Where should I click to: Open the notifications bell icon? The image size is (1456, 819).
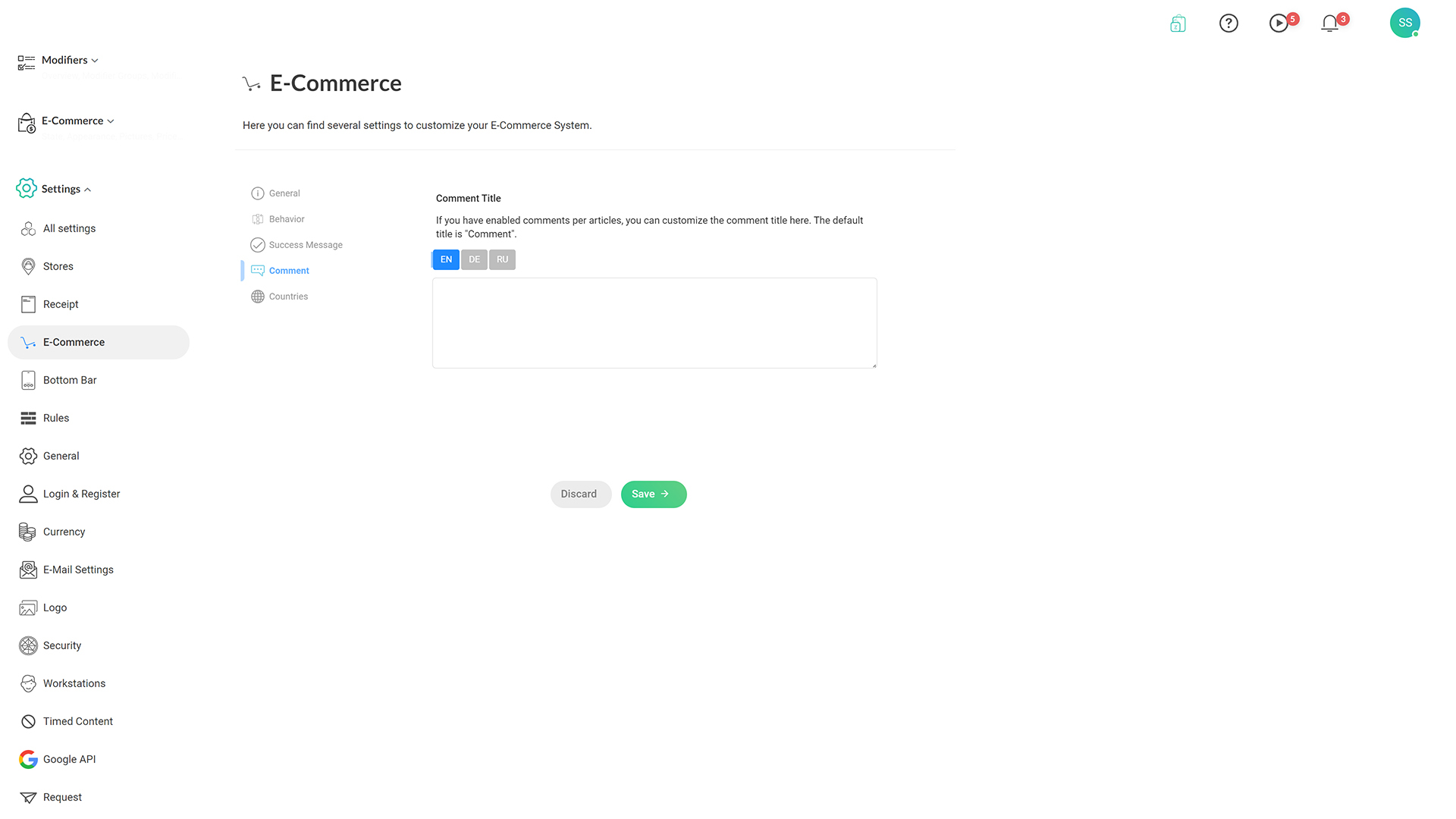pyautogui.click(x=1329, y=24)
